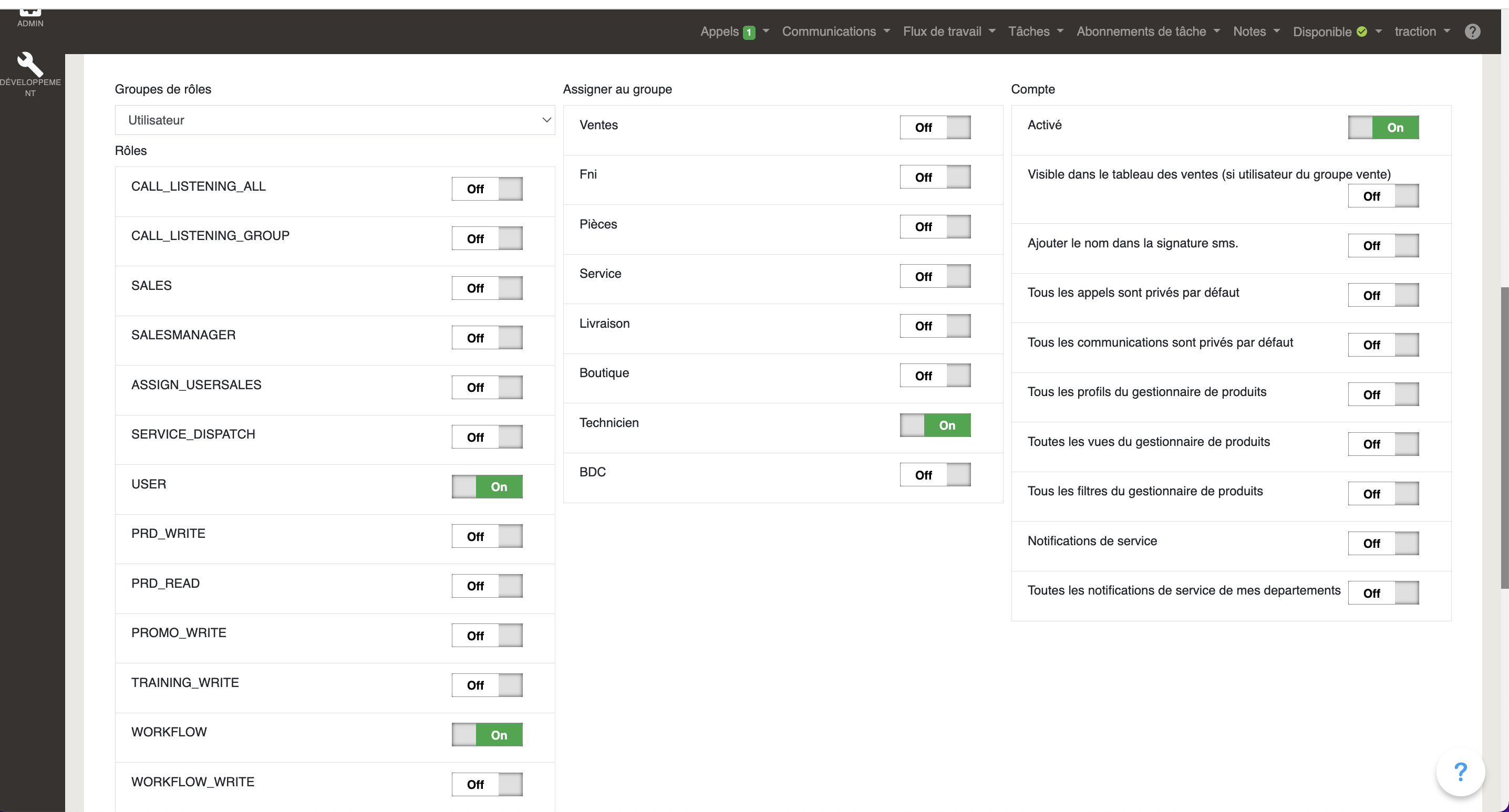
Task: Turn off the Technicien group switch
Action: pos(935,425)
